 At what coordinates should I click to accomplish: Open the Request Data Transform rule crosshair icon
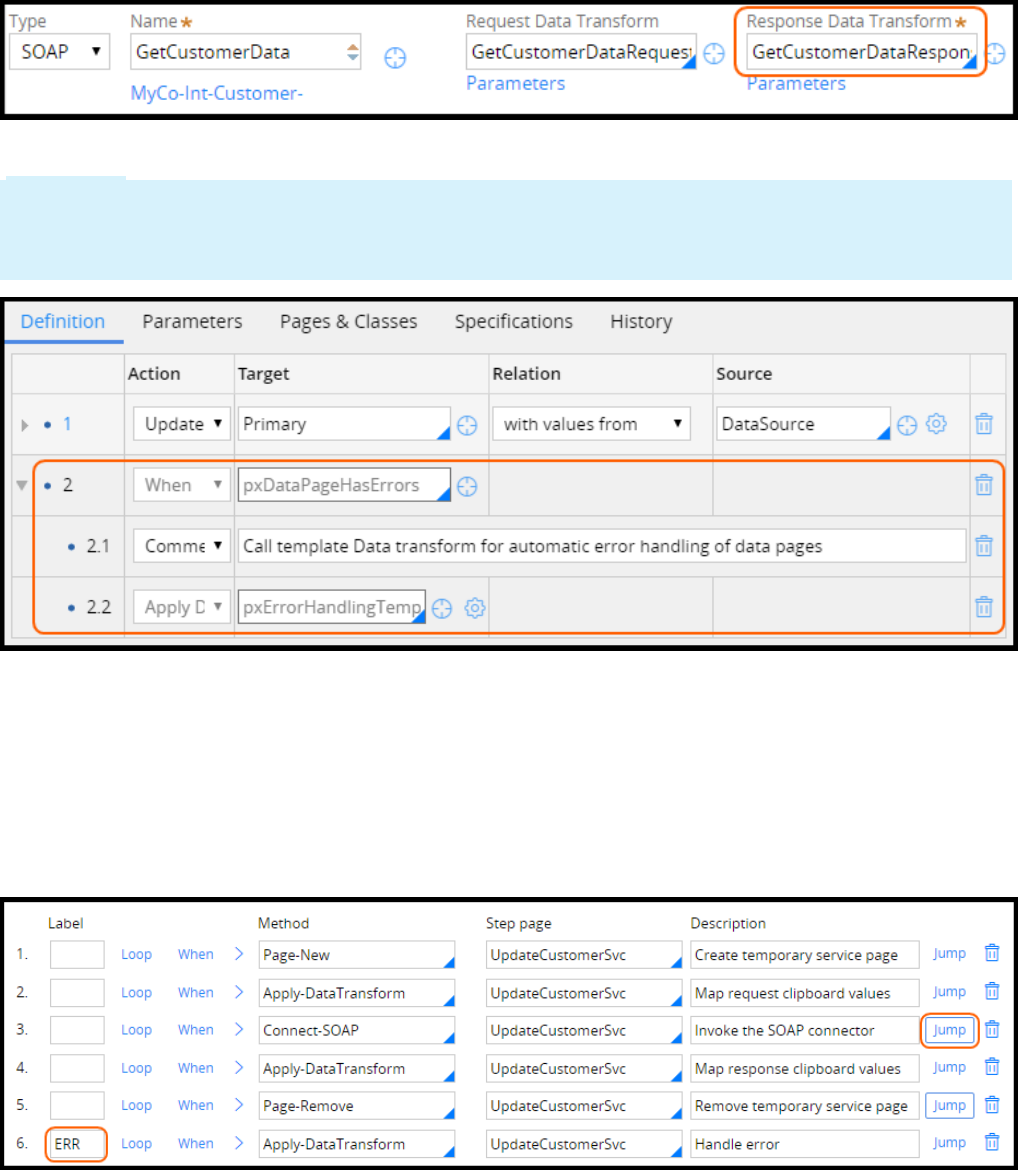[x=714, y=54]
